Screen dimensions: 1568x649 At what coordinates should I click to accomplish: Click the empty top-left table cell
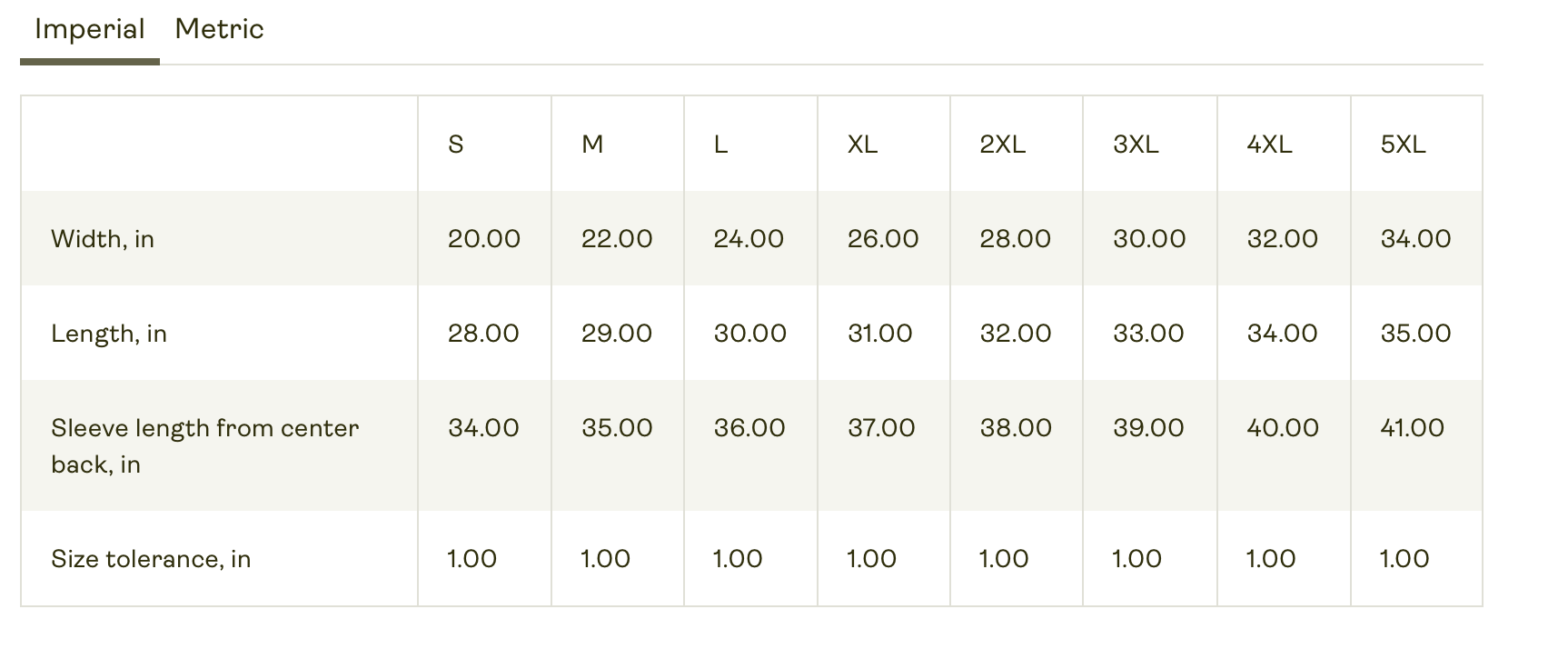click(x=218, y=143)
